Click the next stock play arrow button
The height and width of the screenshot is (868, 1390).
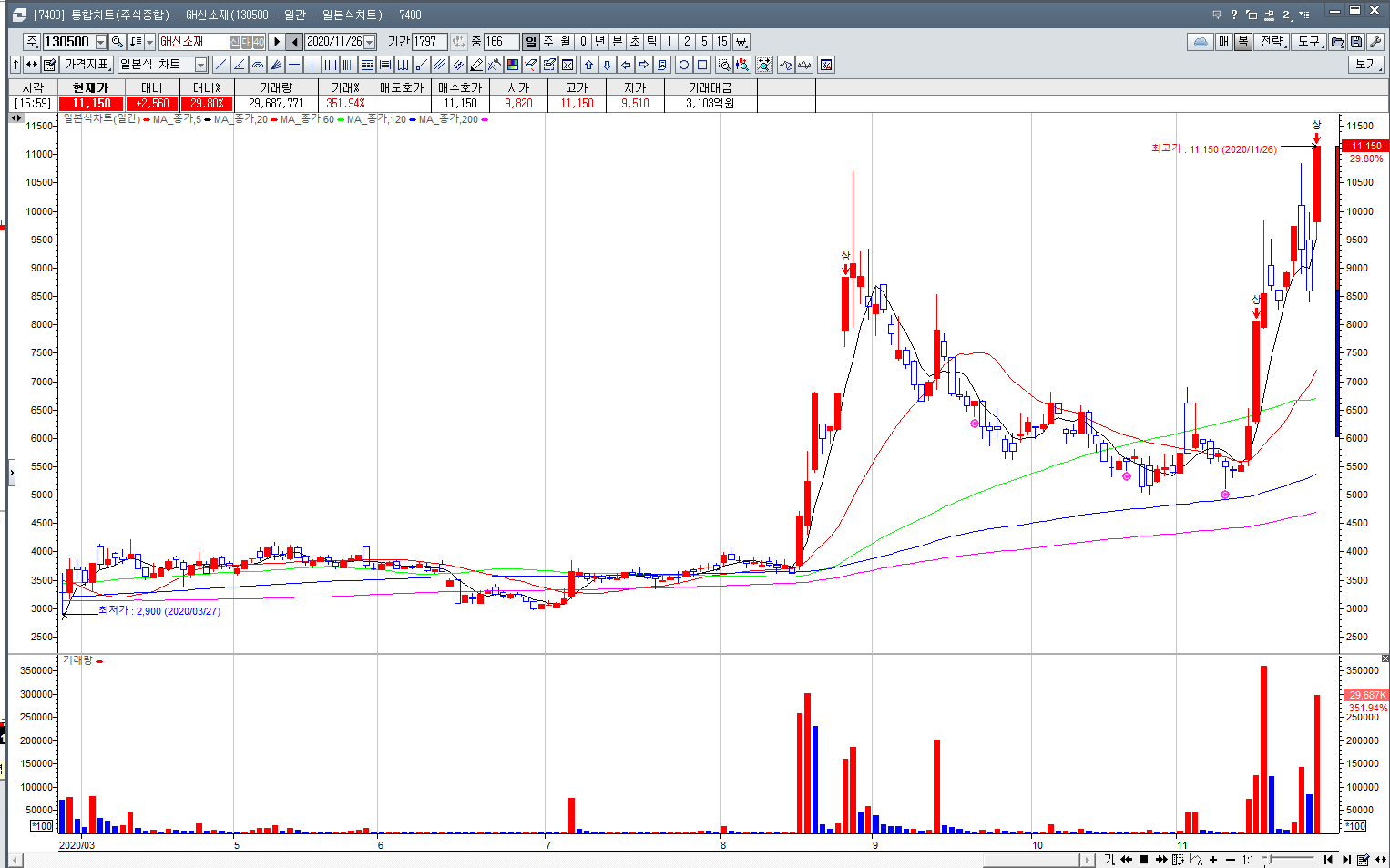(x=276, y=42)
